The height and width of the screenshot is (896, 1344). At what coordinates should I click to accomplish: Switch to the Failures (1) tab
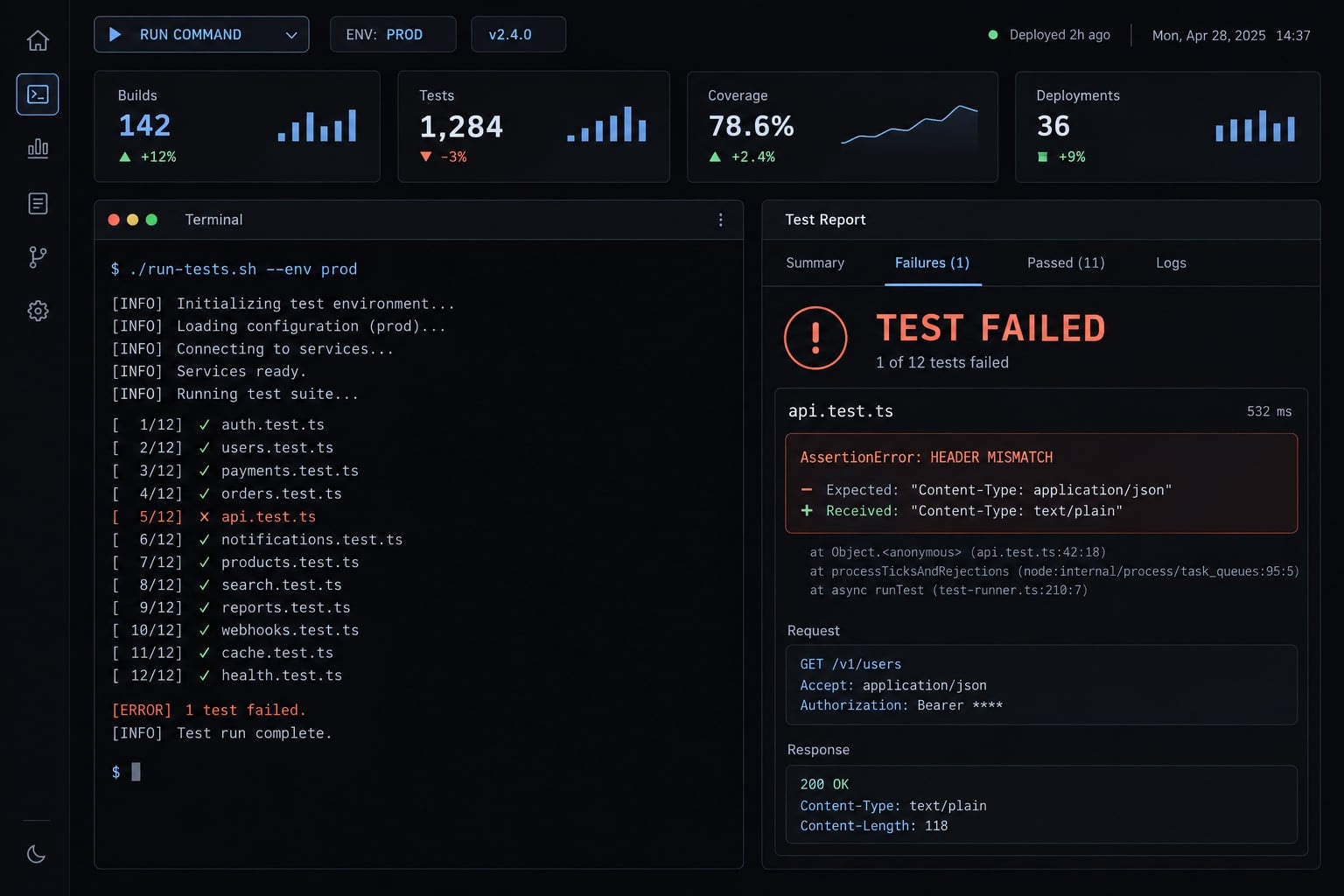933,262
